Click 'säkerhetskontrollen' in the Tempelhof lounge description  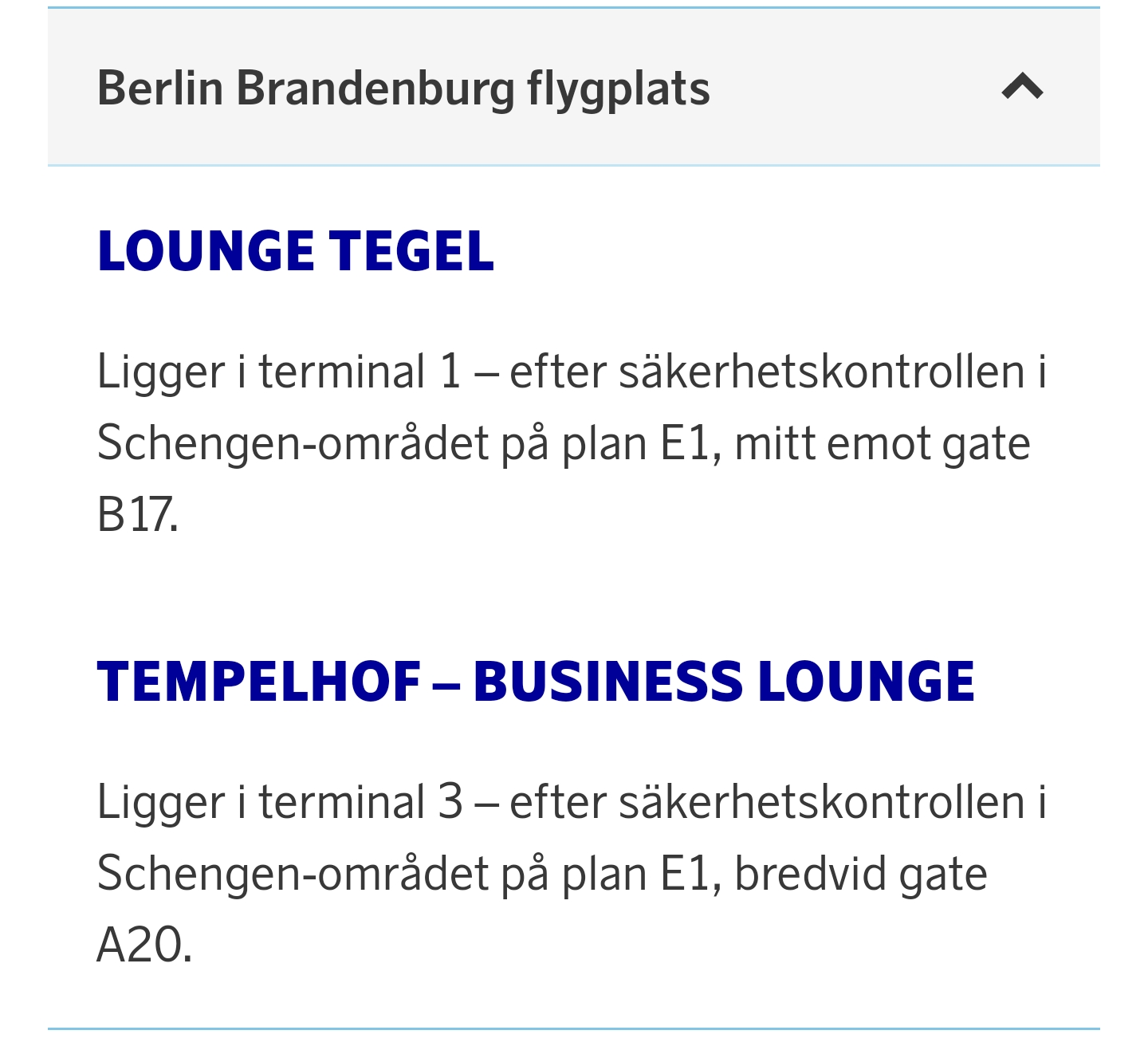click(x=821, y=802)
